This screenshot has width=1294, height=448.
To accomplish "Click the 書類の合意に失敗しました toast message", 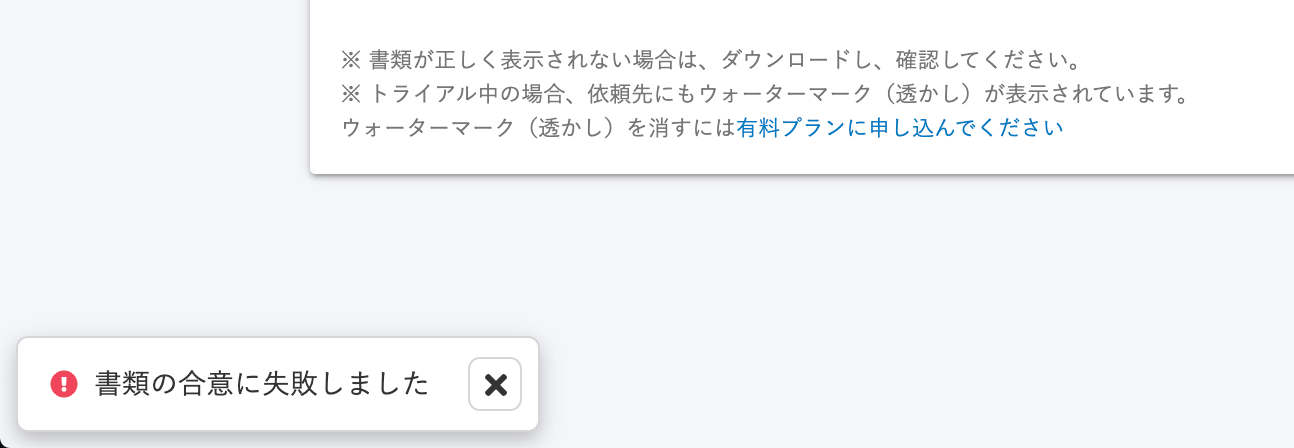I will [262, 384].
